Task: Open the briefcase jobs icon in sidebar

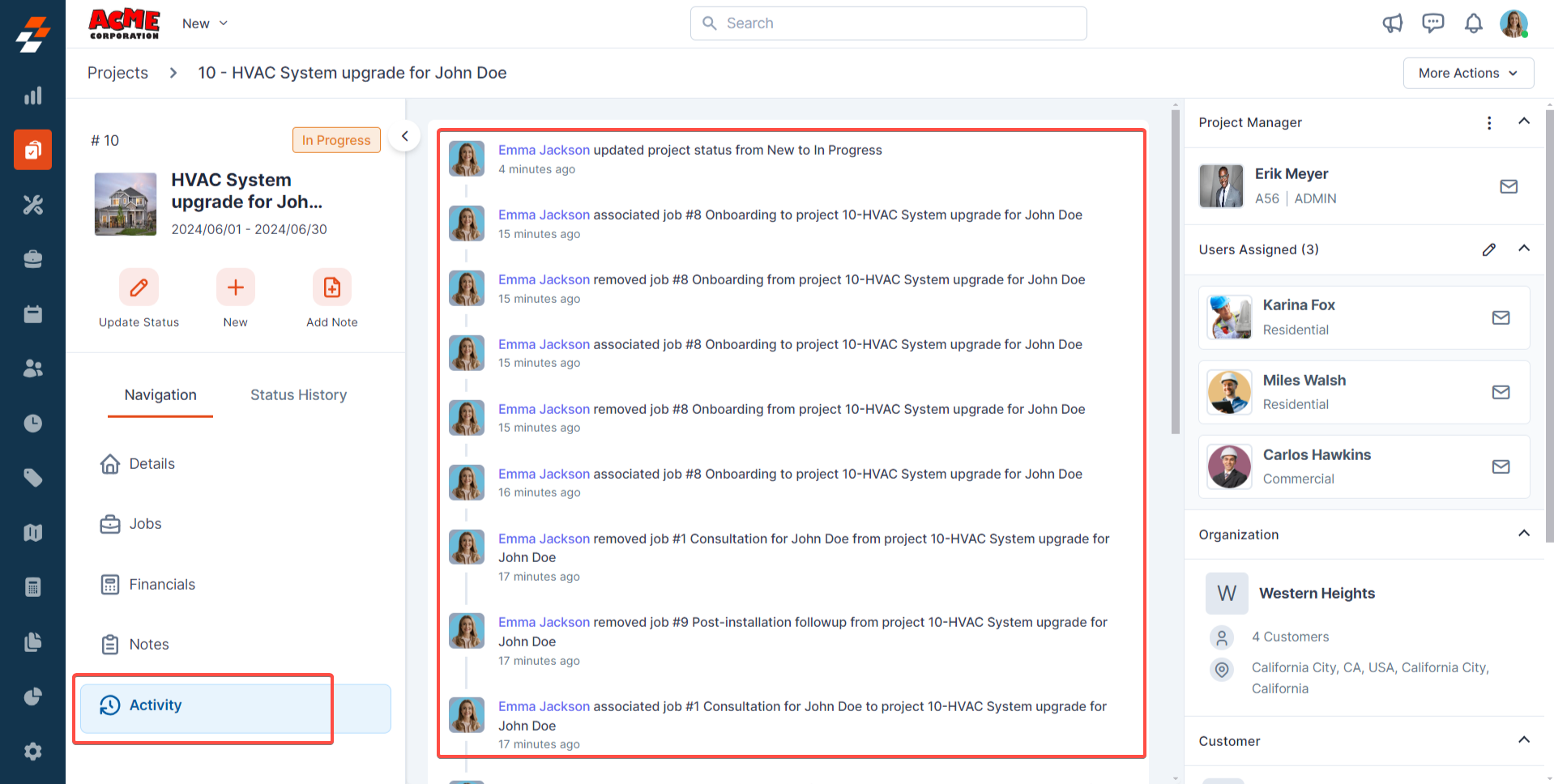Action: (32, 259)
